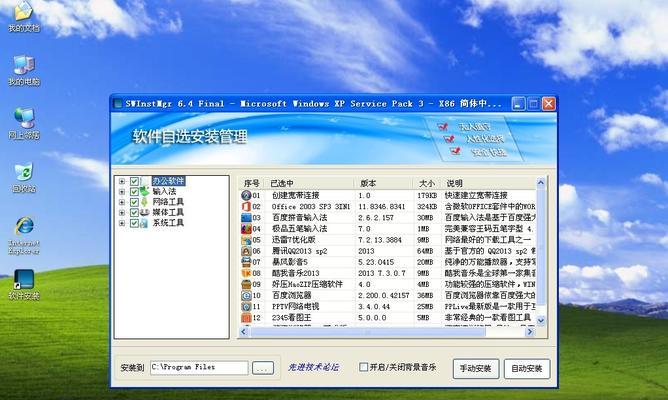This screenshot has width=668, height=400.
Task: Click the 自动安装 button
Action: (527, 368)
